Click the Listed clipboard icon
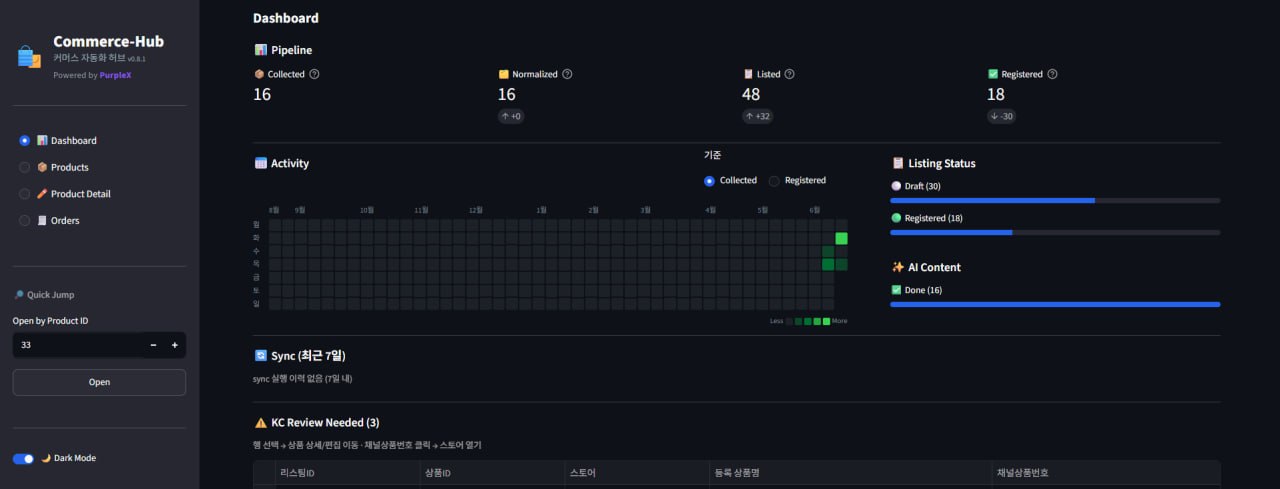 [x=748, y=75]
